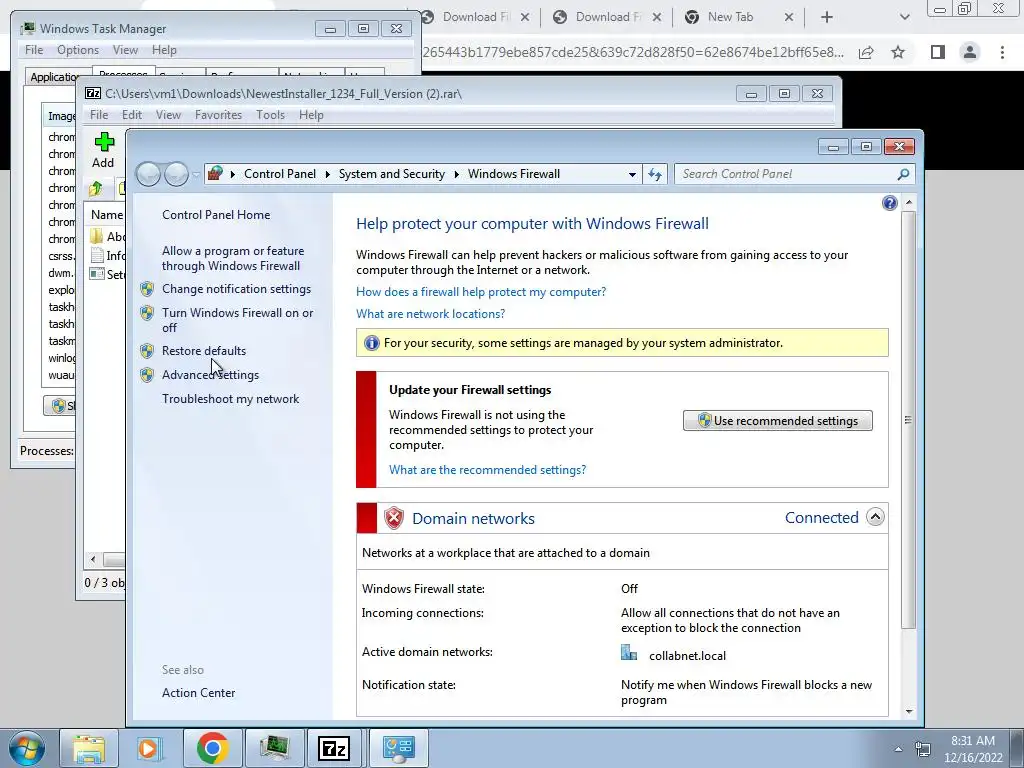
Task: Open the Favorites menu in 7-Zip
Action: point(218,115)
